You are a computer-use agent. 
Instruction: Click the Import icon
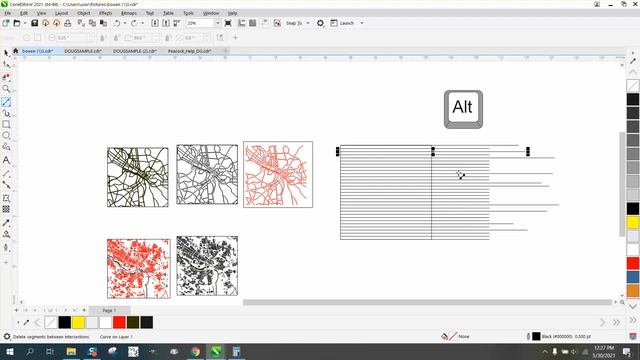click(x=155, y=23)
